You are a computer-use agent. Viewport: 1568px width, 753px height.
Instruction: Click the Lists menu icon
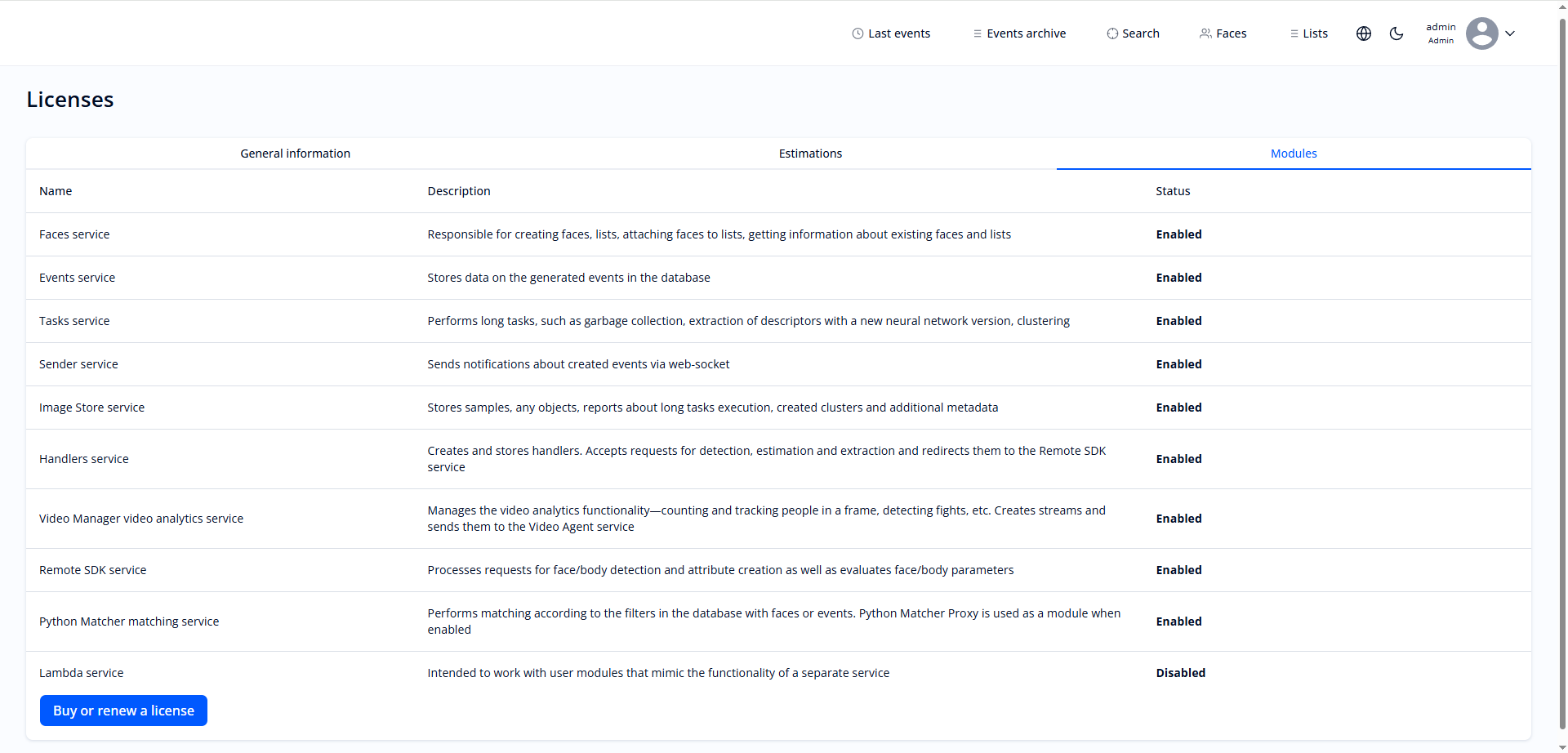tap(1294, 33)
